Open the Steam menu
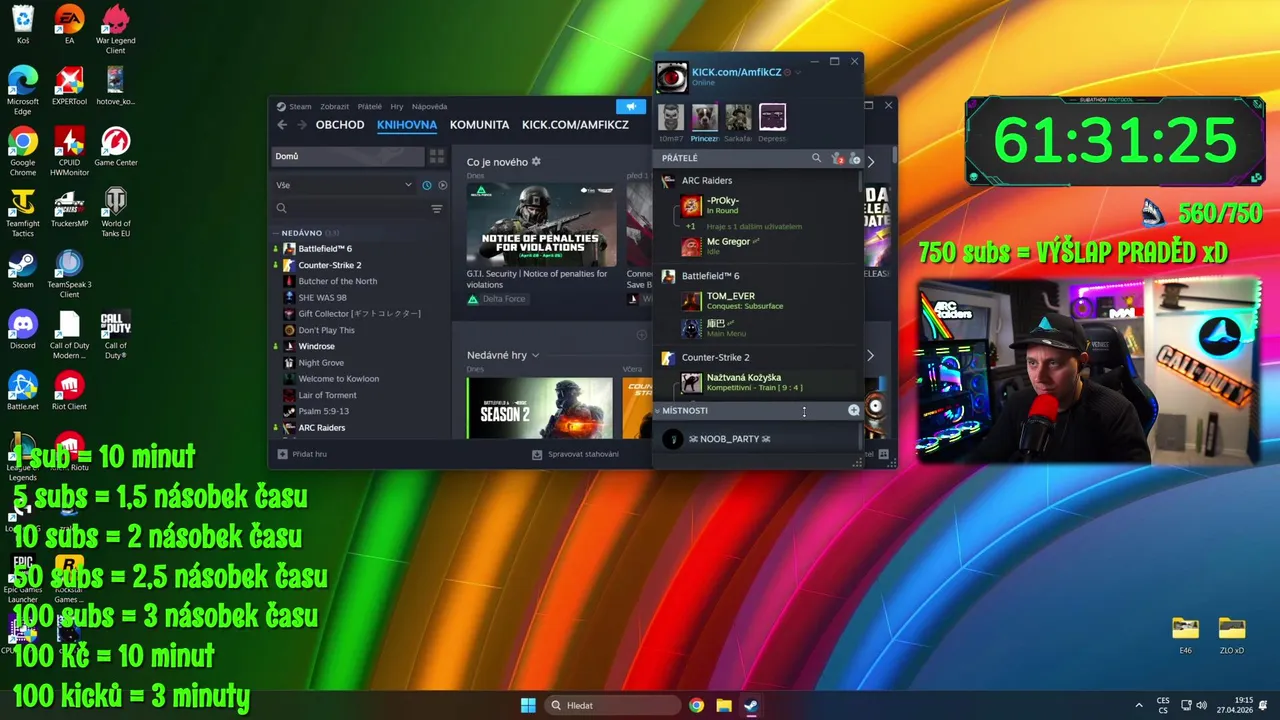 pyautogui.click(x=300, y=106)
